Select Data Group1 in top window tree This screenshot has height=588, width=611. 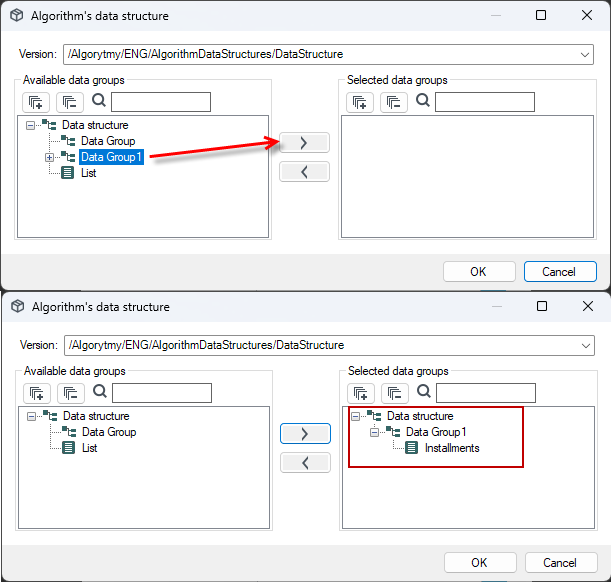(x=111, y=157)
